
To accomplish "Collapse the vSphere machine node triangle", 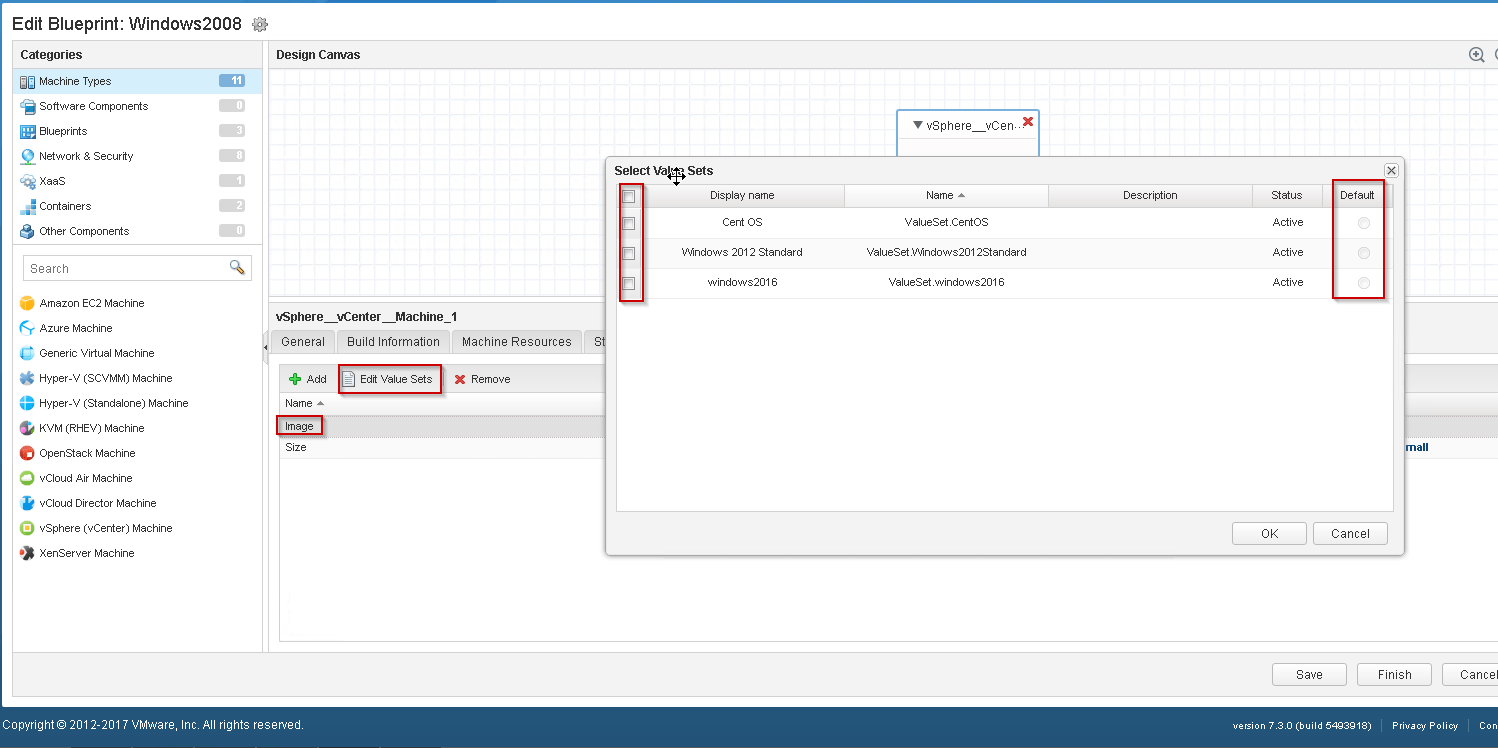I will pyautogui.click(x=918, y=126).
